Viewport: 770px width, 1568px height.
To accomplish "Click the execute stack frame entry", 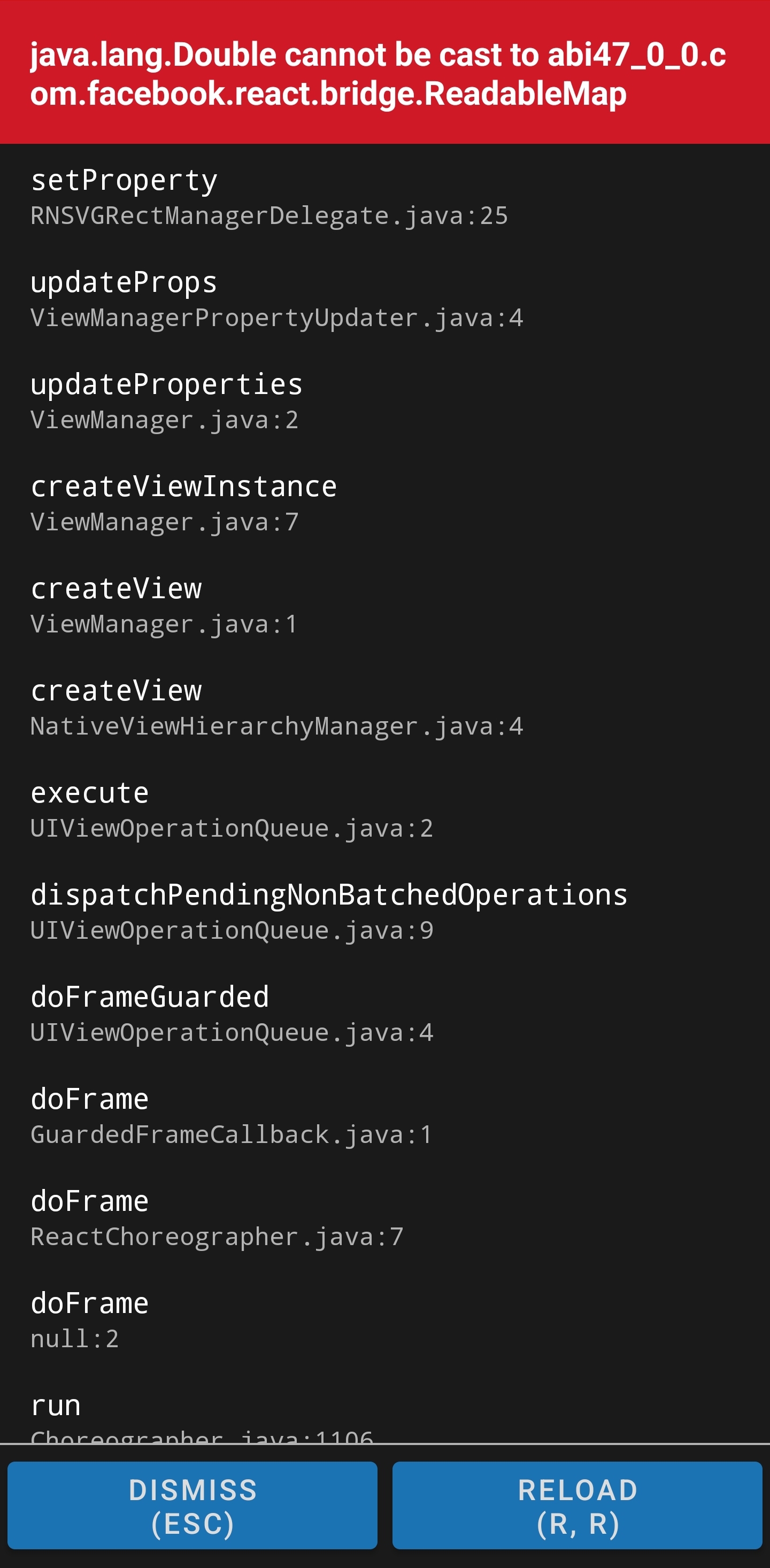I will [x=89, y=792].
